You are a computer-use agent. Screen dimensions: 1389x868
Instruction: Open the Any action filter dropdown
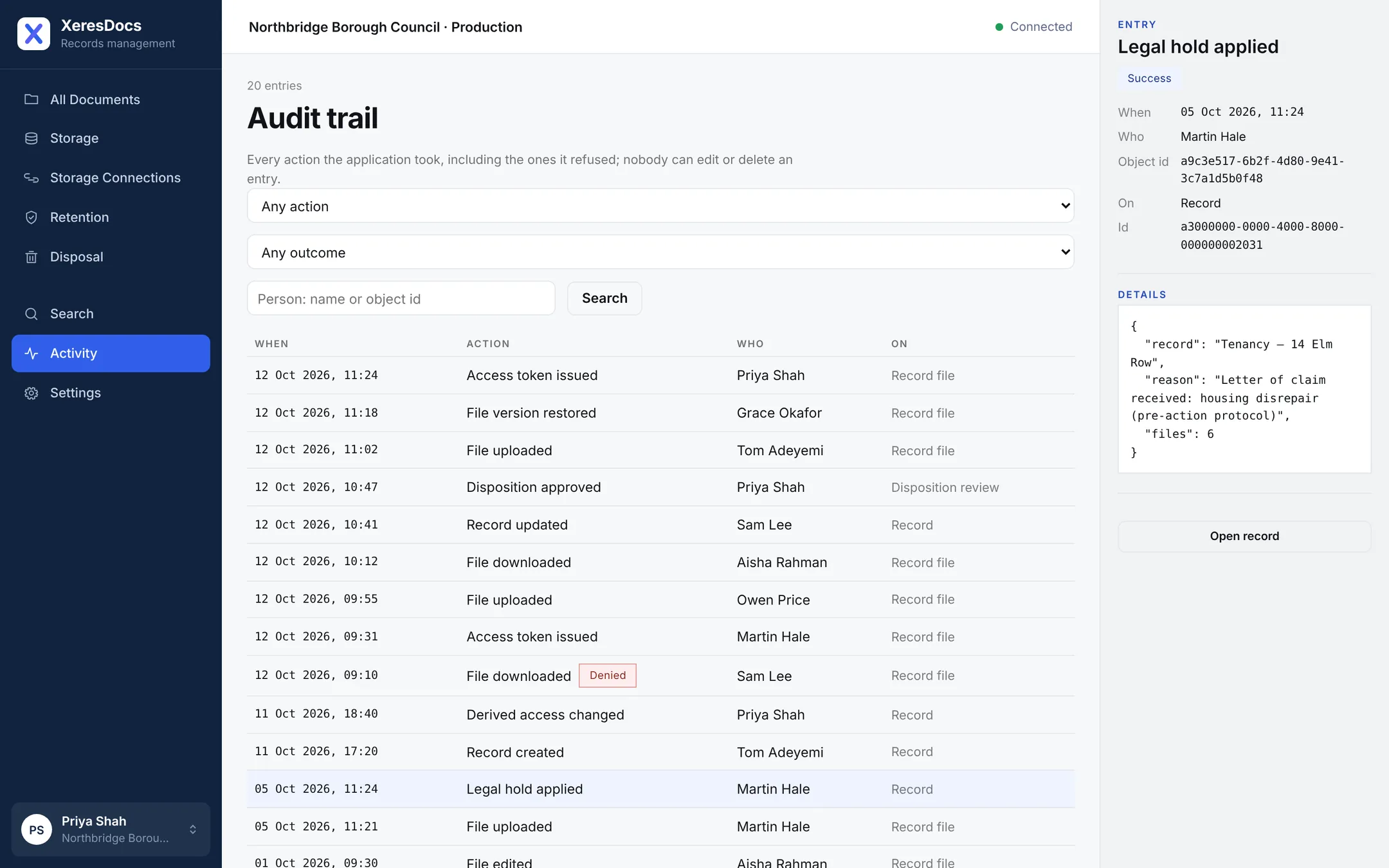click(x=660, y=206)
